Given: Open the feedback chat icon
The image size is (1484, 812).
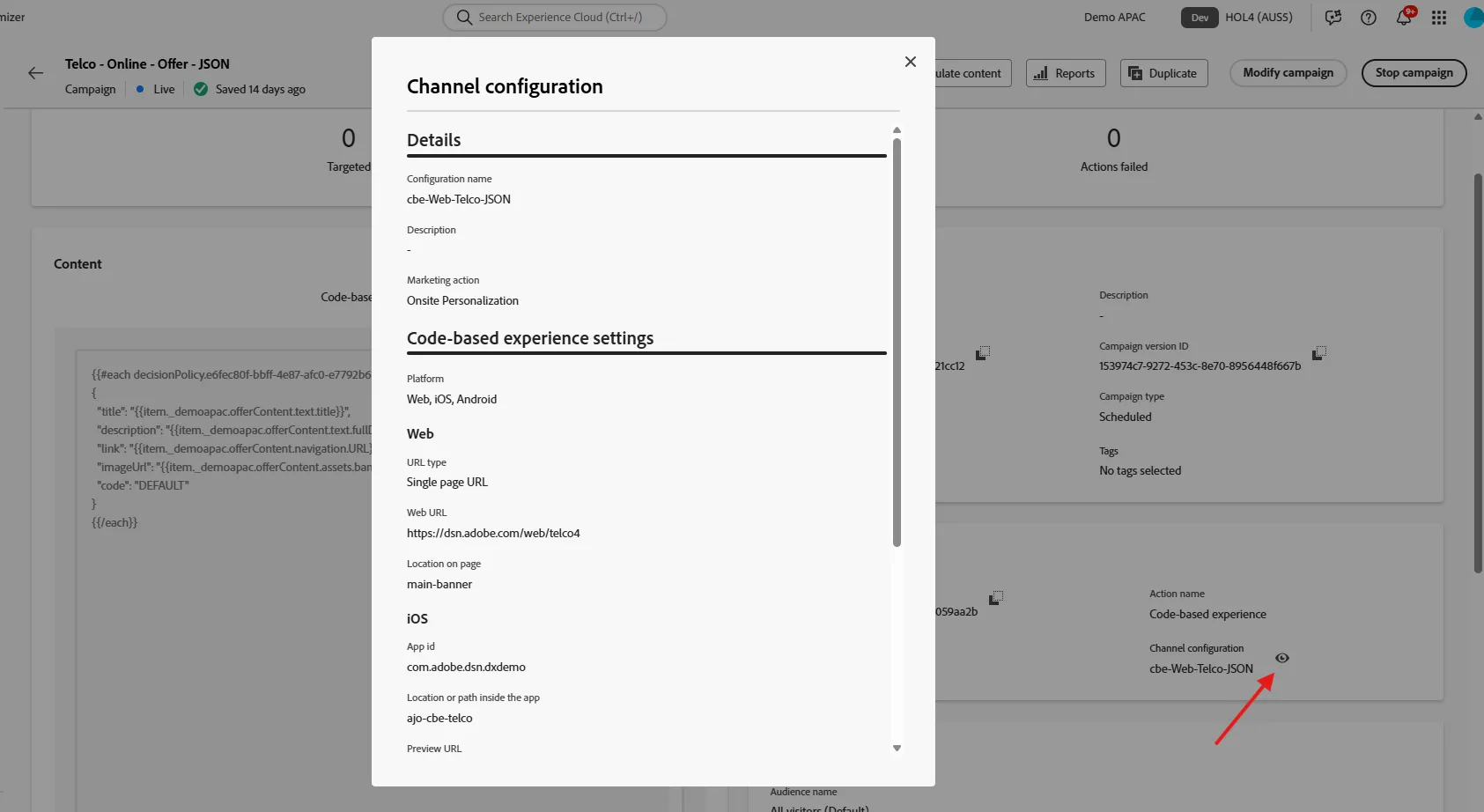Looking at the screenshot, I should click(x=1333, y=17).
